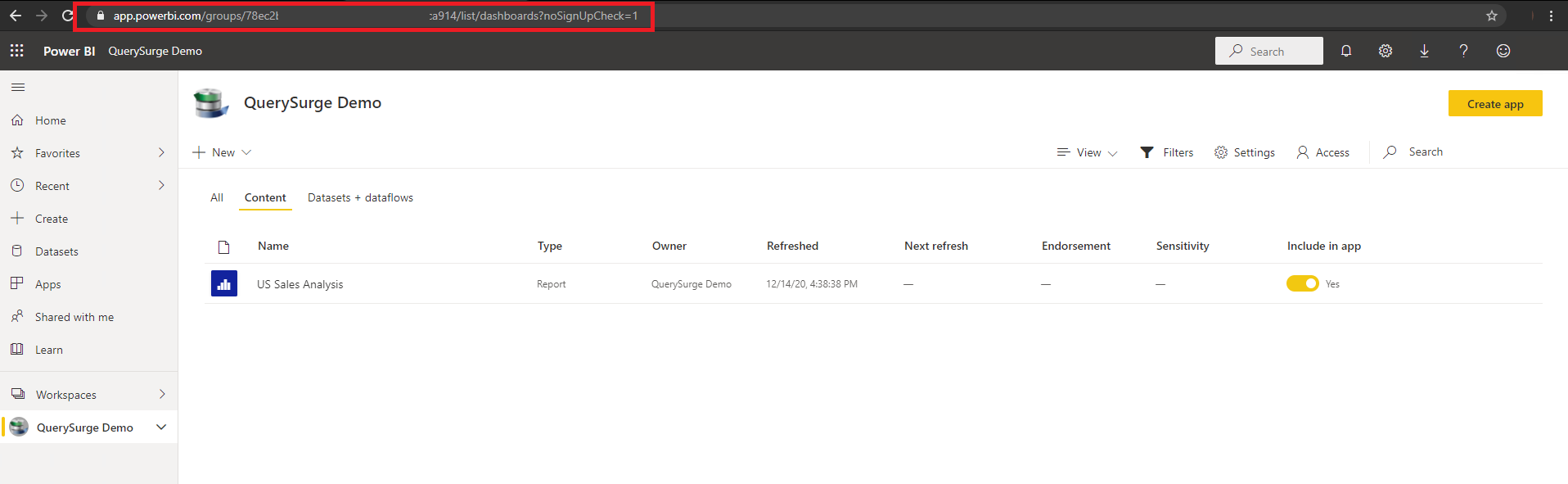Image resolution: width=1568 pixels, height=484 pixels.
Task: Click the browser forward arrow
Action: tap(42, 16)
